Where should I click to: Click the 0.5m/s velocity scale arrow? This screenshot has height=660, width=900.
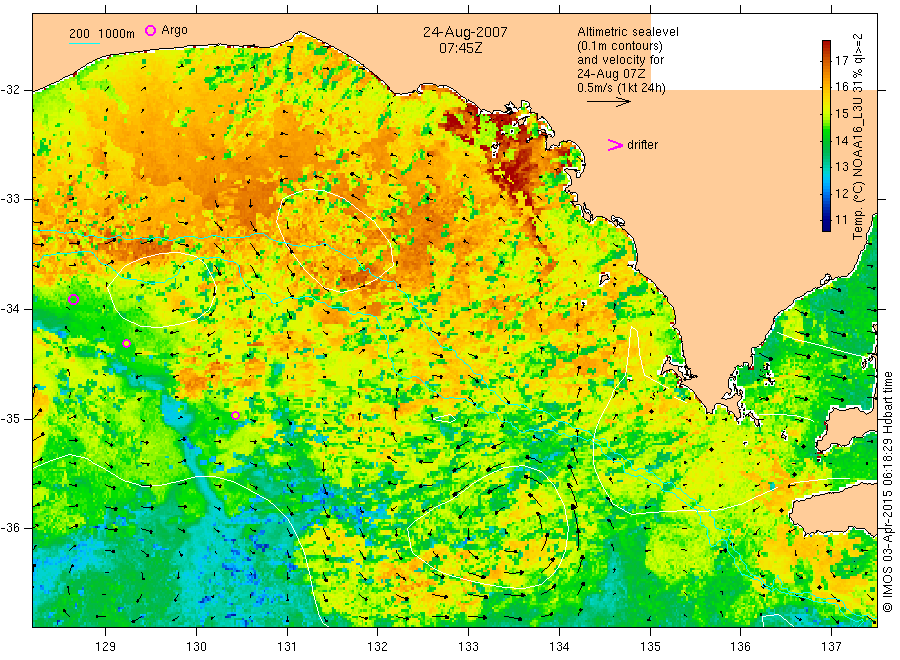(x=609, y=102)
